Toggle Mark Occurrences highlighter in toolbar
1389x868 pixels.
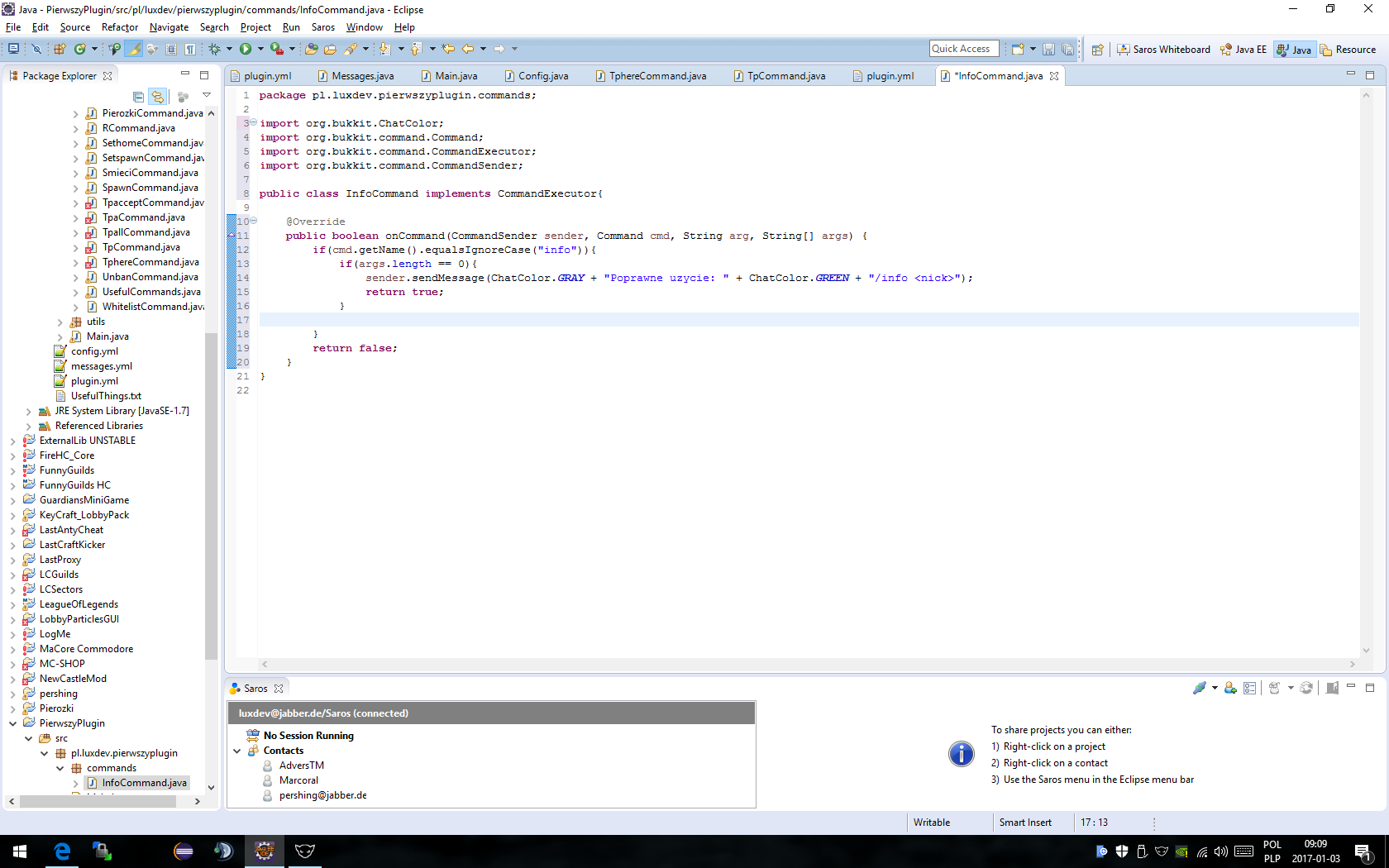coord(134,50)
